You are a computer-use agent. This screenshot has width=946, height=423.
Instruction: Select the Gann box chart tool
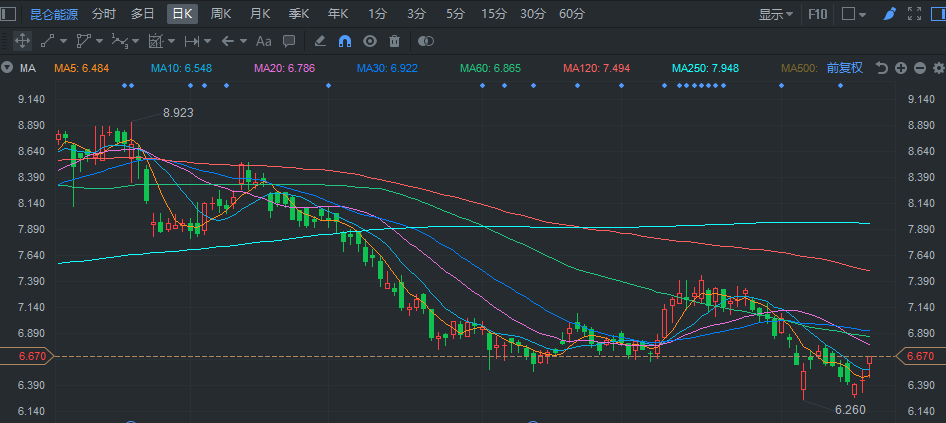click(x=156, y=41)
